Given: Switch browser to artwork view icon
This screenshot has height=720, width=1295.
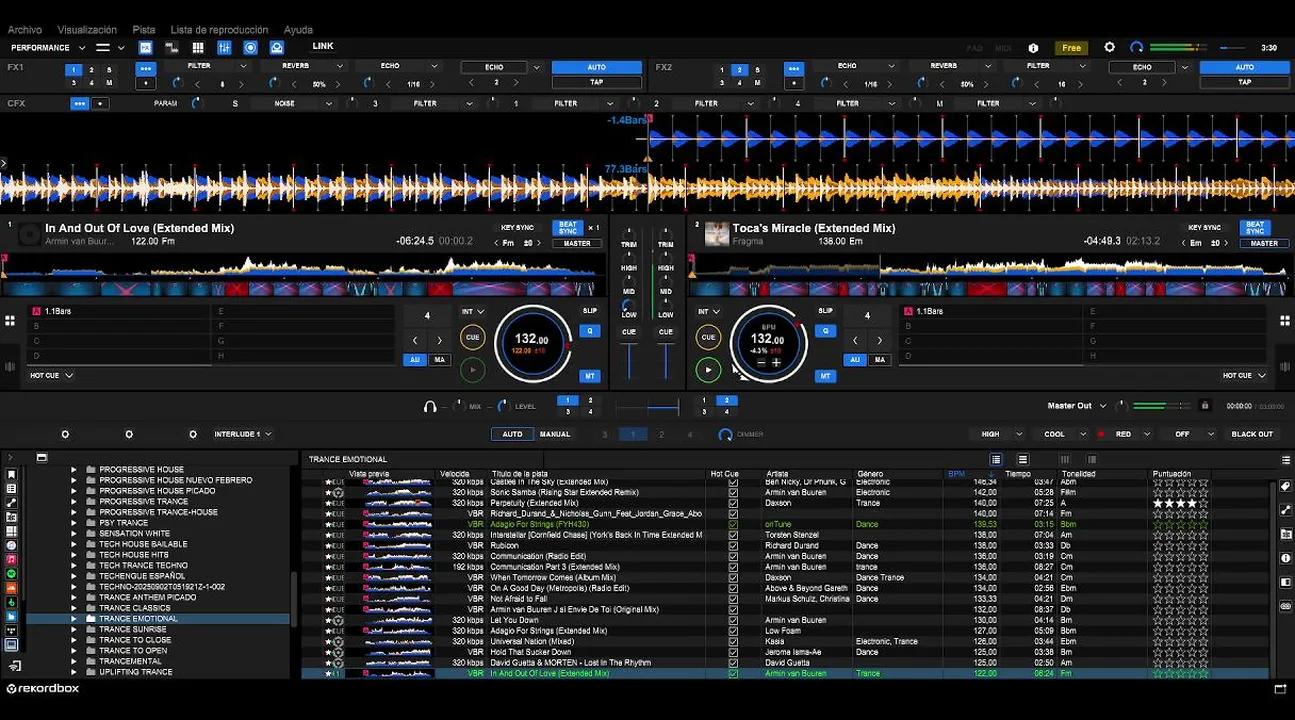Looking at the screenshot, I should pos(996,459).
